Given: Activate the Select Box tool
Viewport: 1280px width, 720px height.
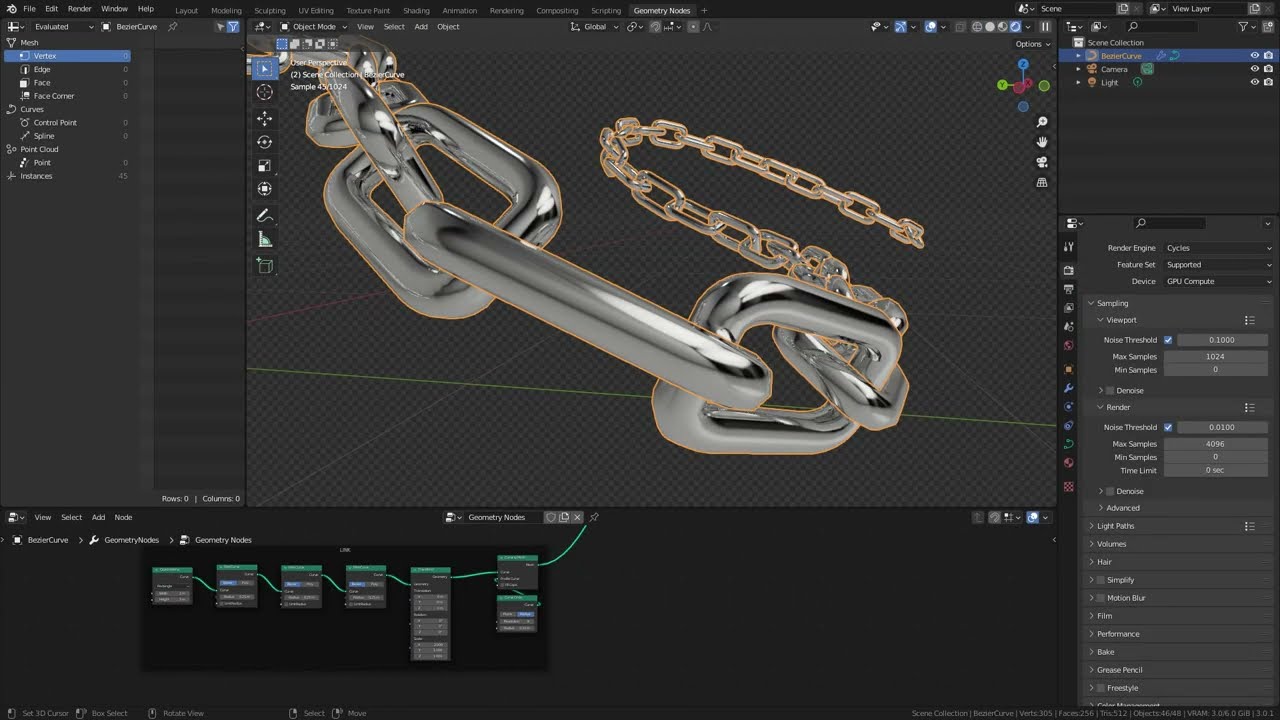Looking at the screenshot, I should pos(264,68).
